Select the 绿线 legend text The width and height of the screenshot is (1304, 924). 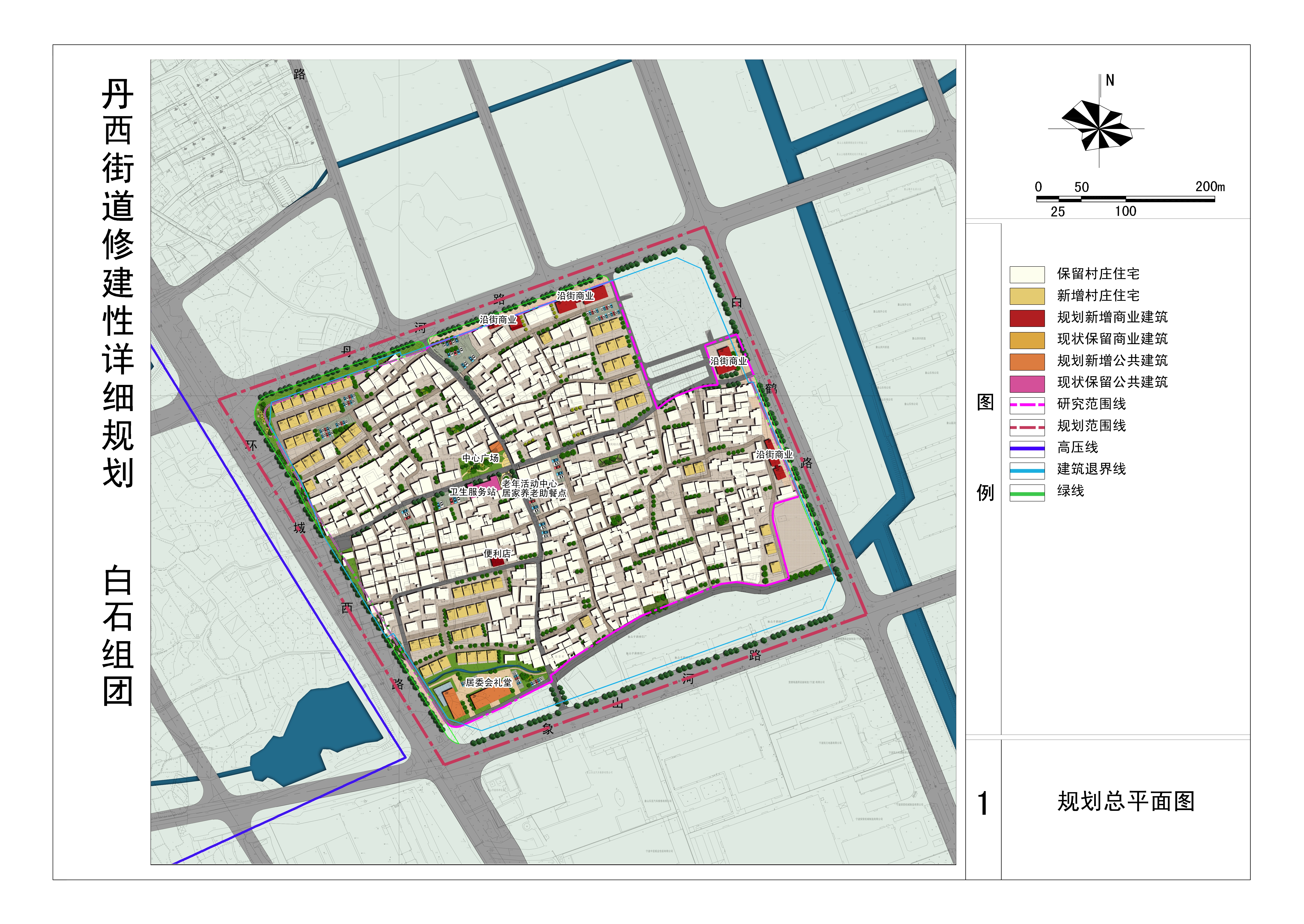1071,490
